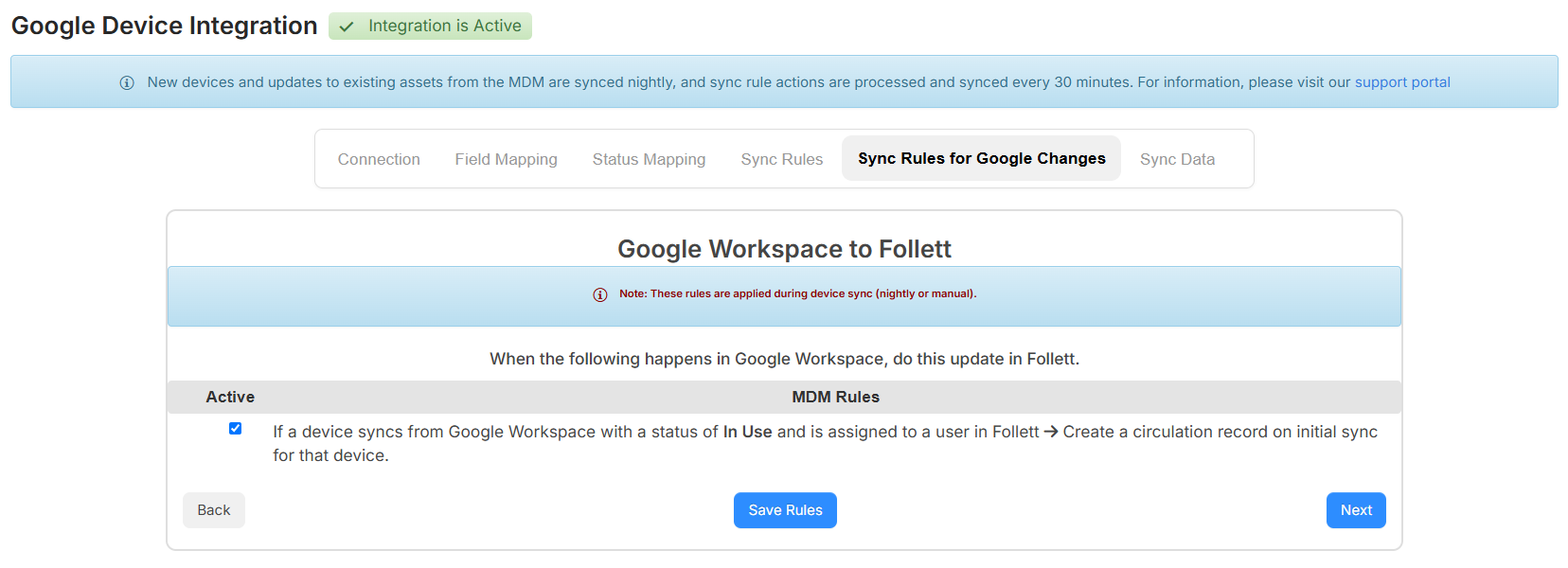
Task: Click the 'Note: These rules are applied' text
Action: click(x=797, y=293)
